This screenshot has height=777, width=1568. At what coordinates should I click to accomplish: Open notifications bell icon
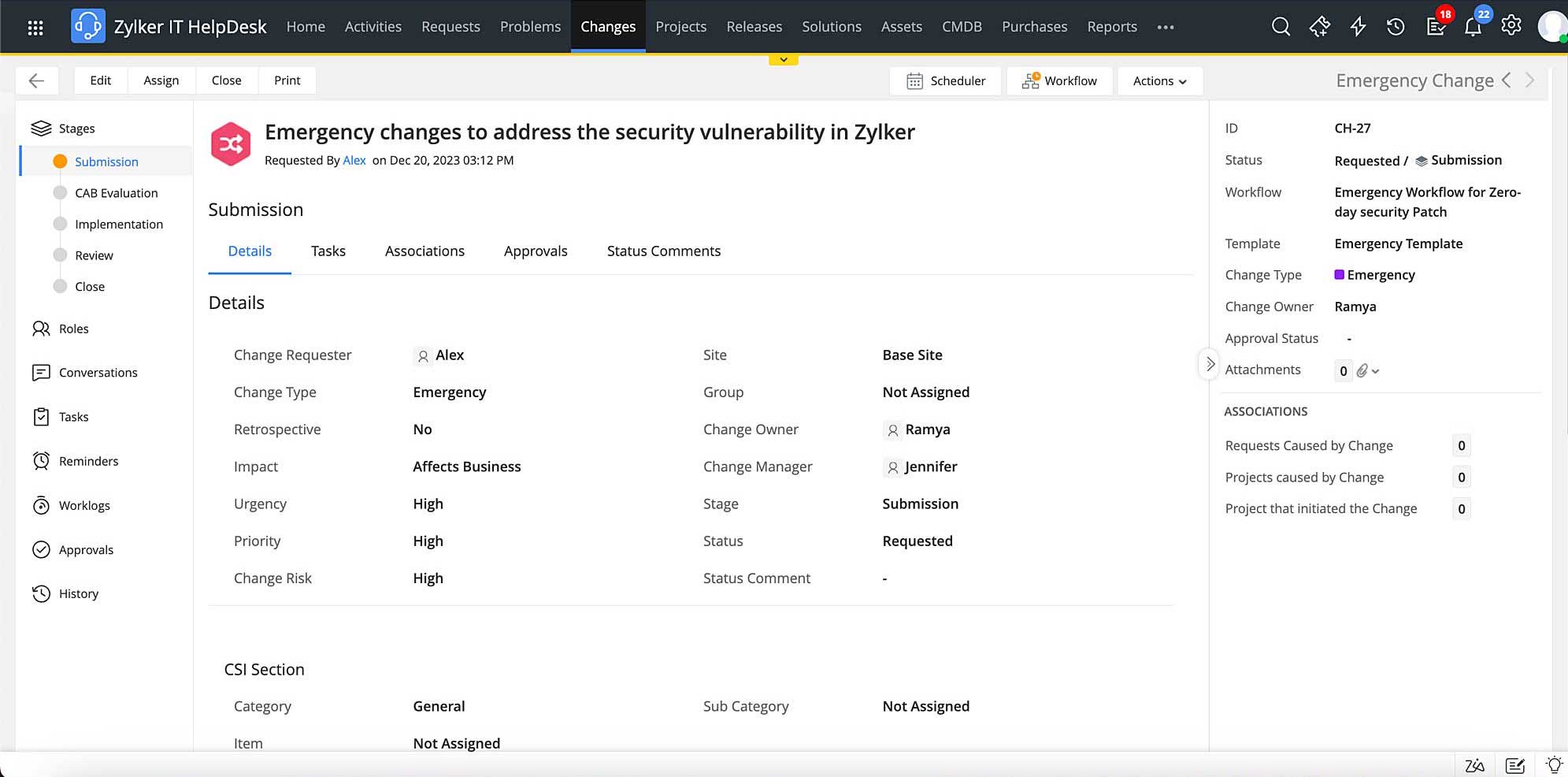1473,27
